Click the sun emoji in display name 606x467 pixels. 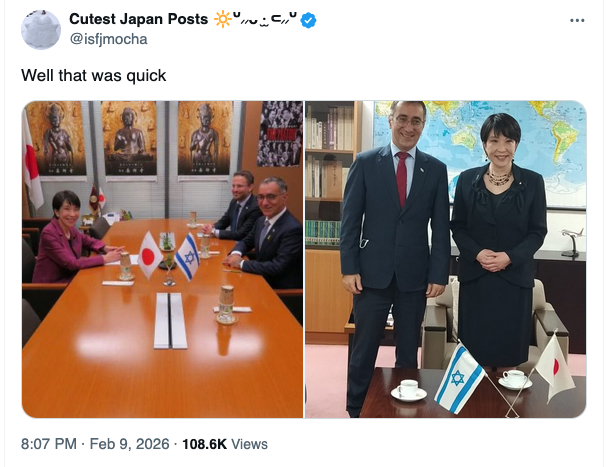223,19
